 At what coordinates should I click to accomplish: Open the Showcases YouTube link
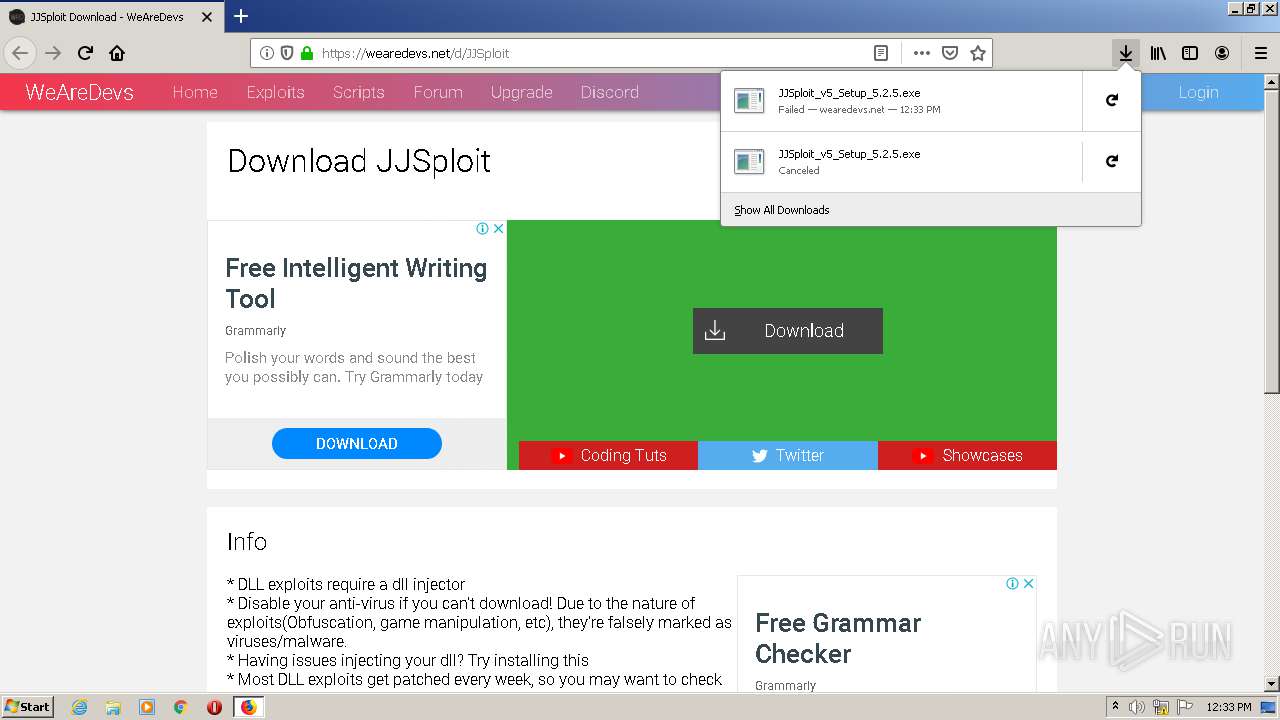click(x=967, y=455)
